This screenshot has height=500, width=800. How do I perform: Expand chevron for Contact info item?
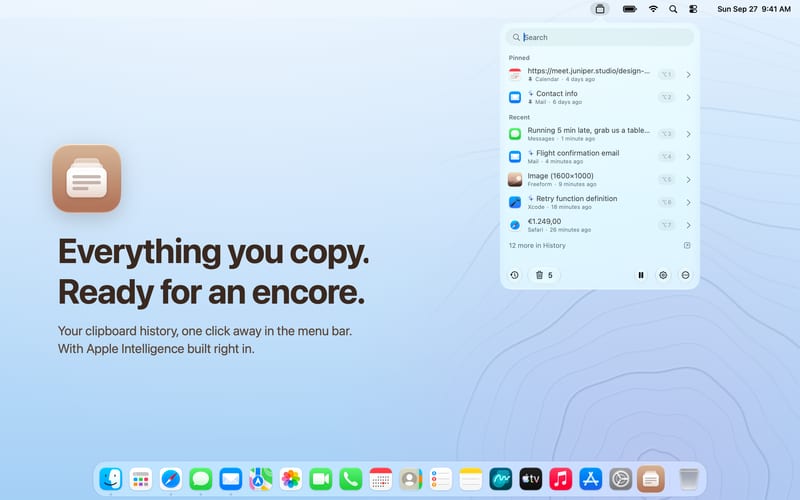688,97
